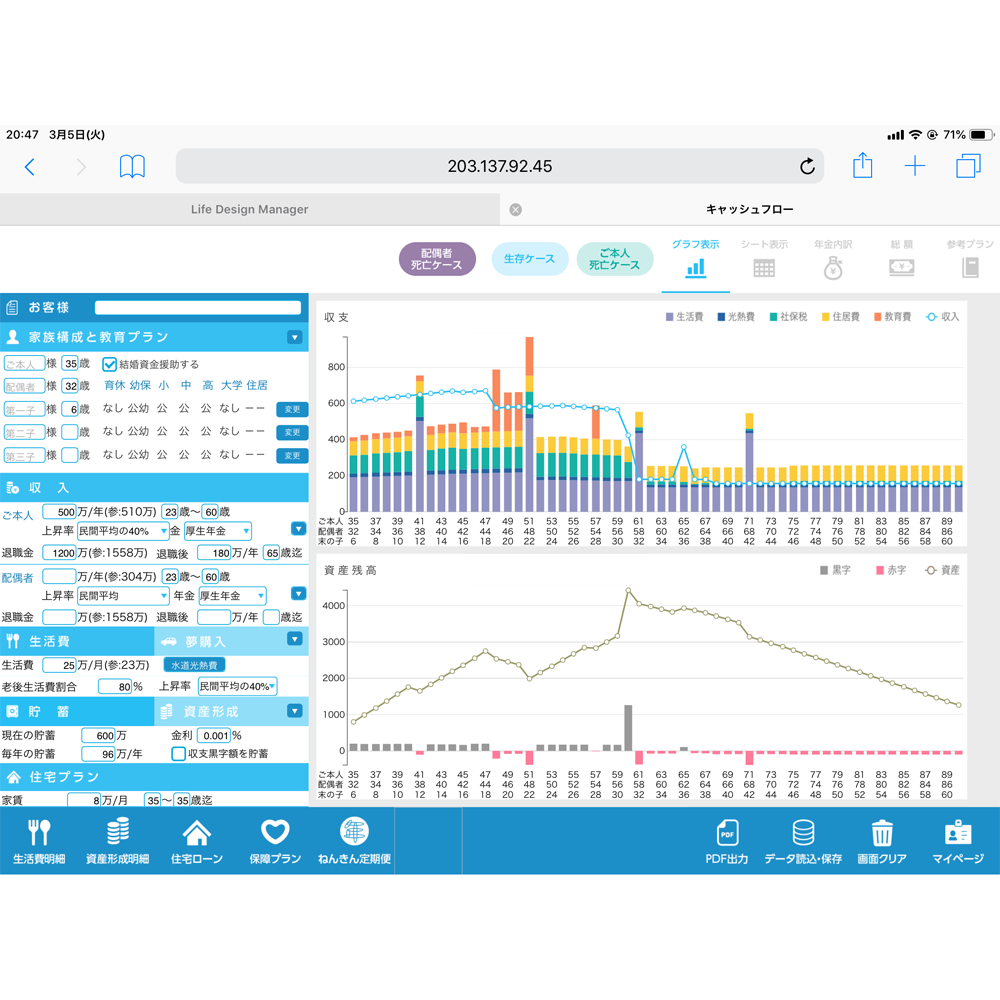Switch to 夢購入 panel tab
The image size is (1000, 1000).
tap(205, 641)
